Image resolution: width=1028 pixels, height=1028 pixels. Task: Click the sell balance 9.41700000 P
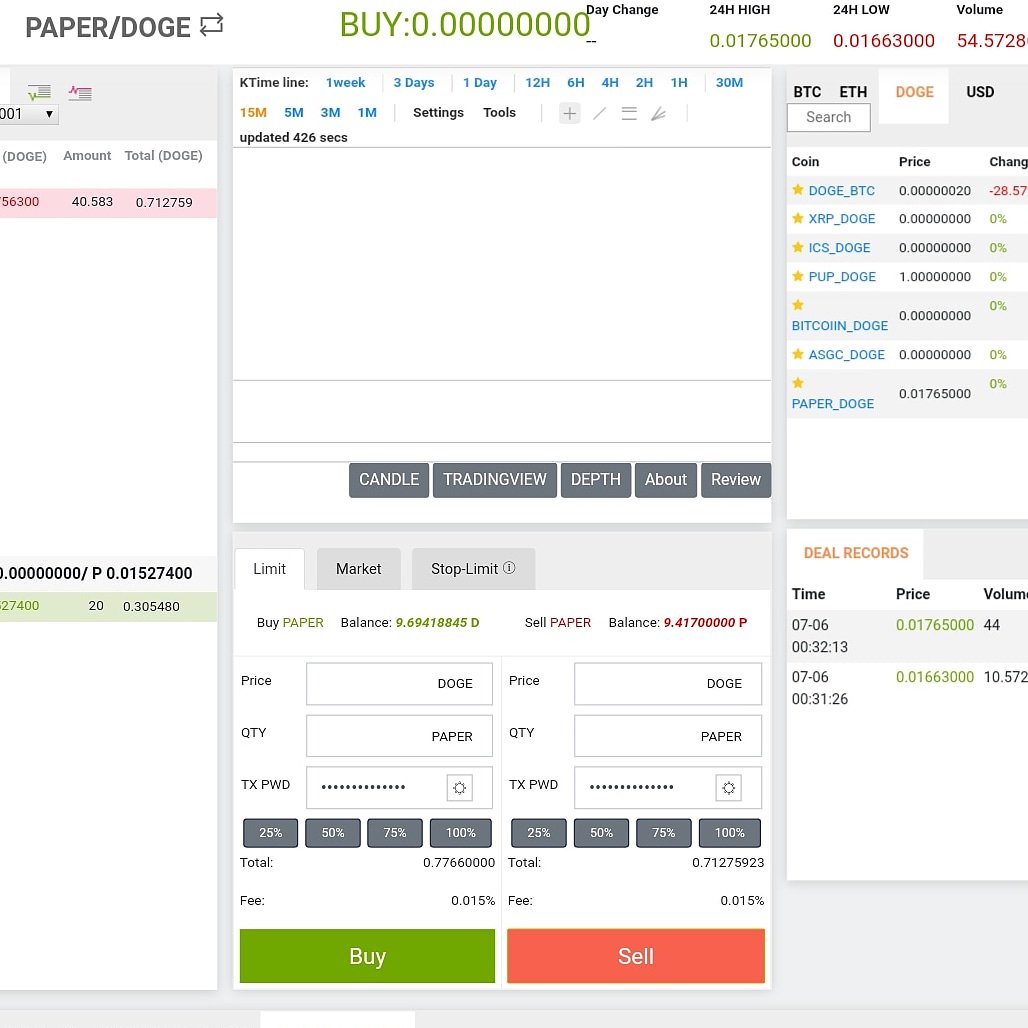click(705, 623)
